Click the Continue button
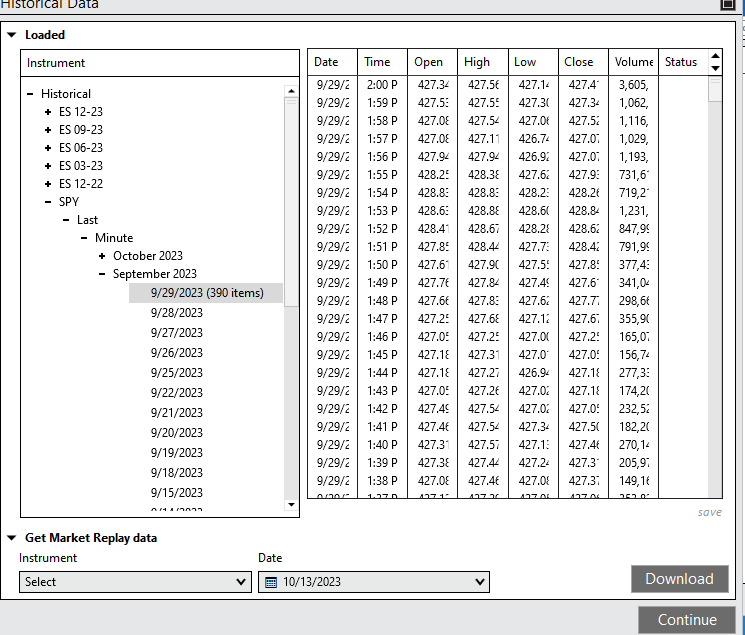 687,620
